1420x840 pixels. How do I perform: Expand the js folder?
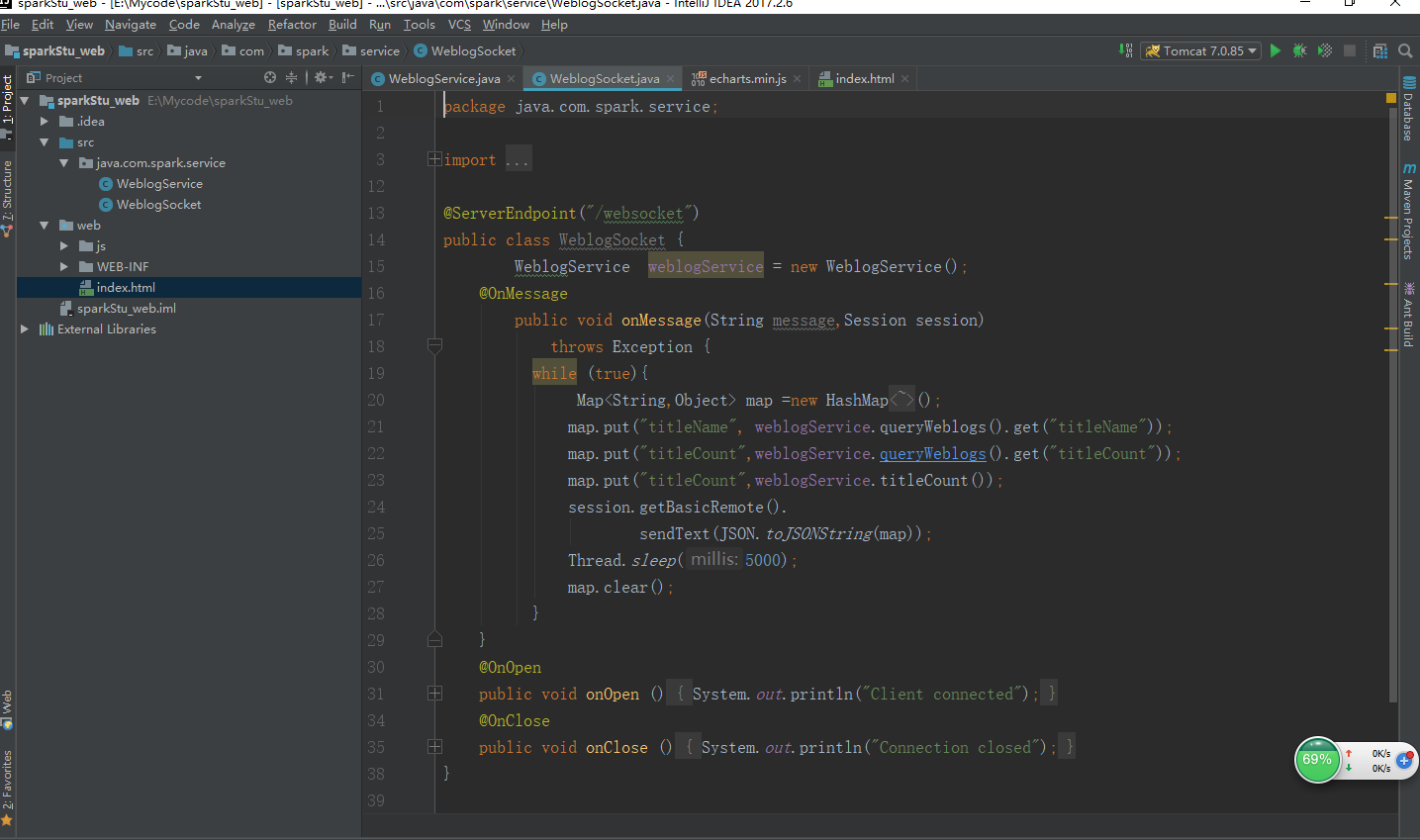tap(64, 246)
